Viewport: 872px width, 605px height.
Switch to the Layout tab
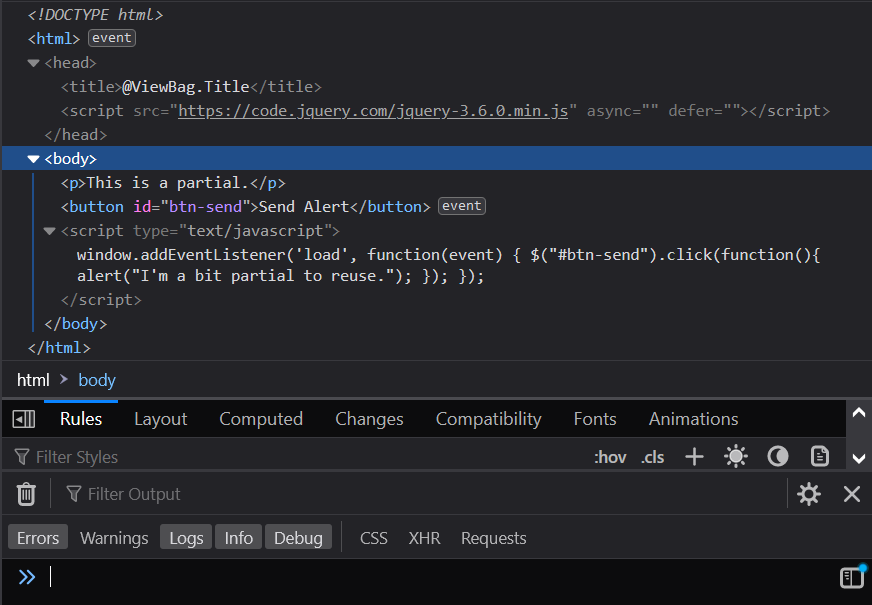click(161, 419)
